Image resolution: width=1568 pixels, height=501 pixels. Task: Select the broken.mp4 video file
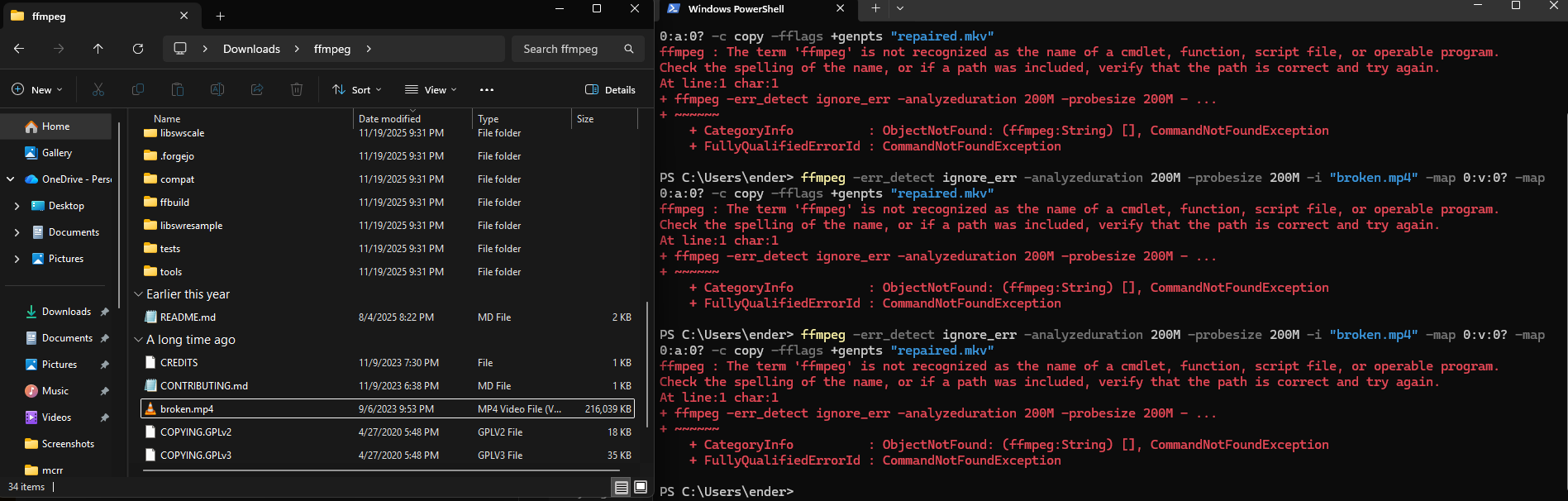pos(388,409)
